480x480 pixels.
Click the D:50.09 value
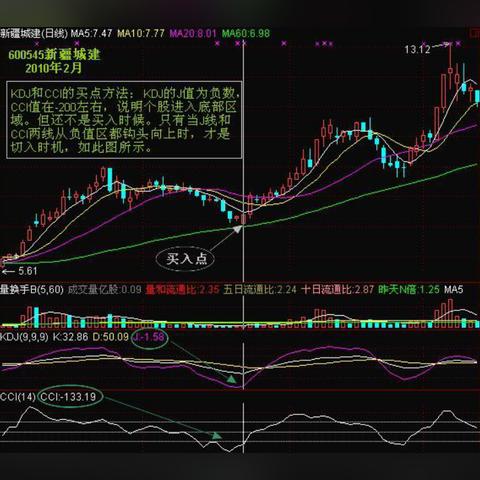tap(111, 337)
